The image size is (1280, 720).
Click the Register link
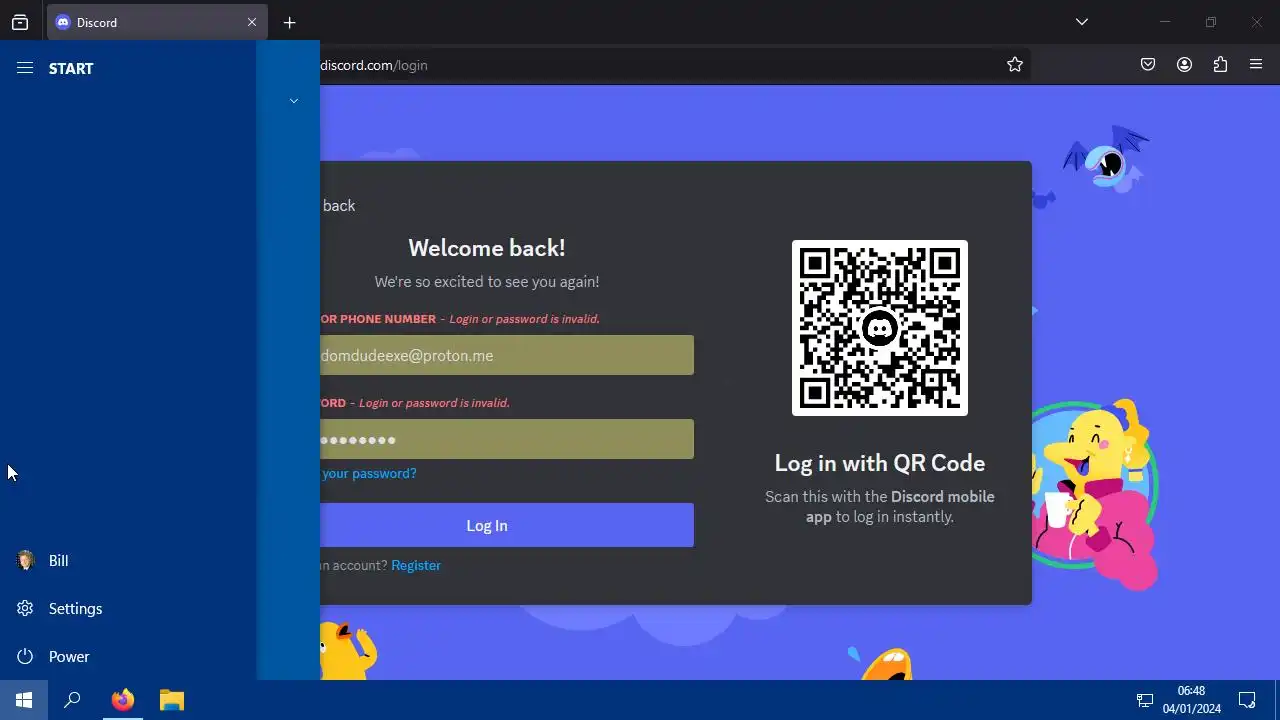[x=416, y=565]
